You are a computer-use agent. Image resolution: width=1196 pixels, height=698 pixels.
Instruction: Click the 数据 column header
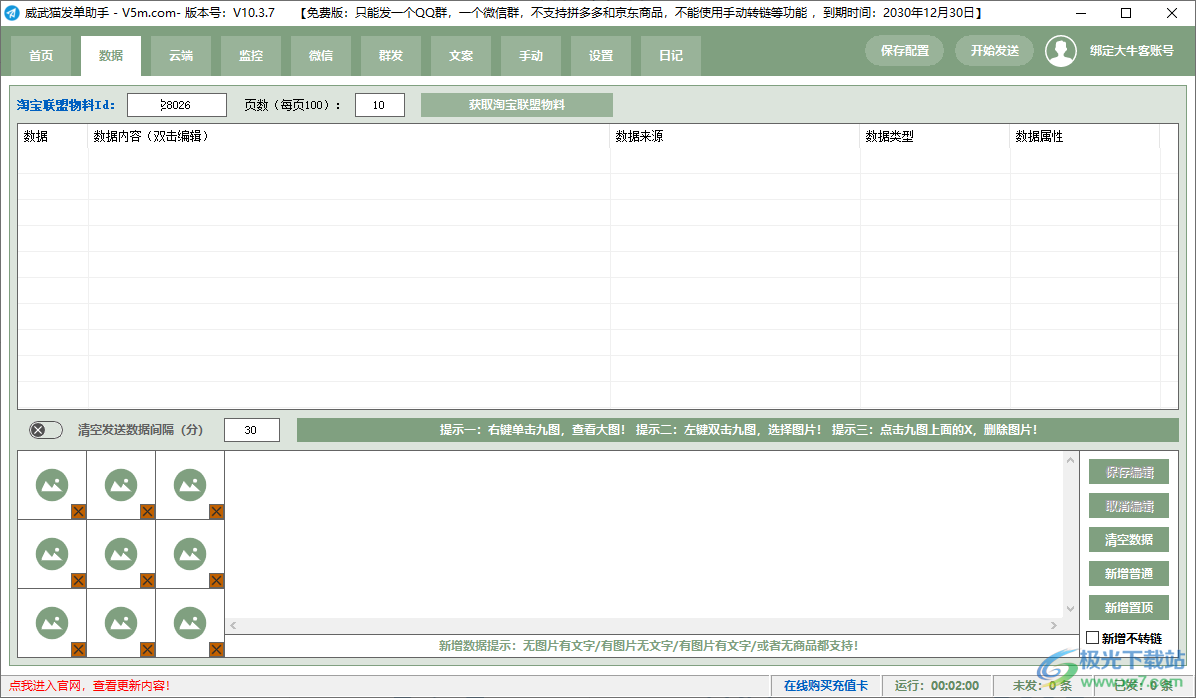coord(53,137)
